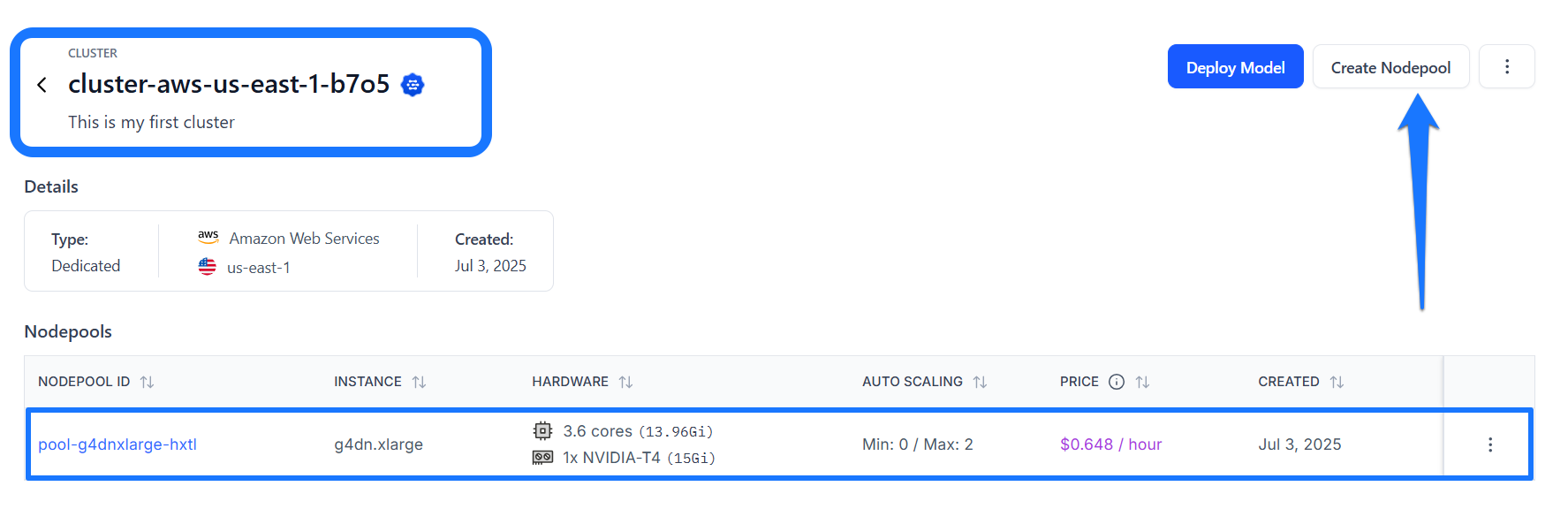Click the blue cluster badge icon beside the name
1568x524 pixels.
413,85
